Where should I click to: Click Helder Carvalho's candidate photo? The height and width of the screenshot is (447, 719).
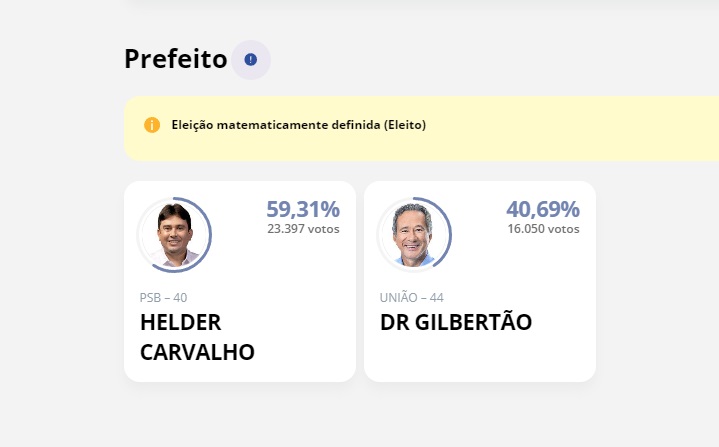(x=174, y=235)
